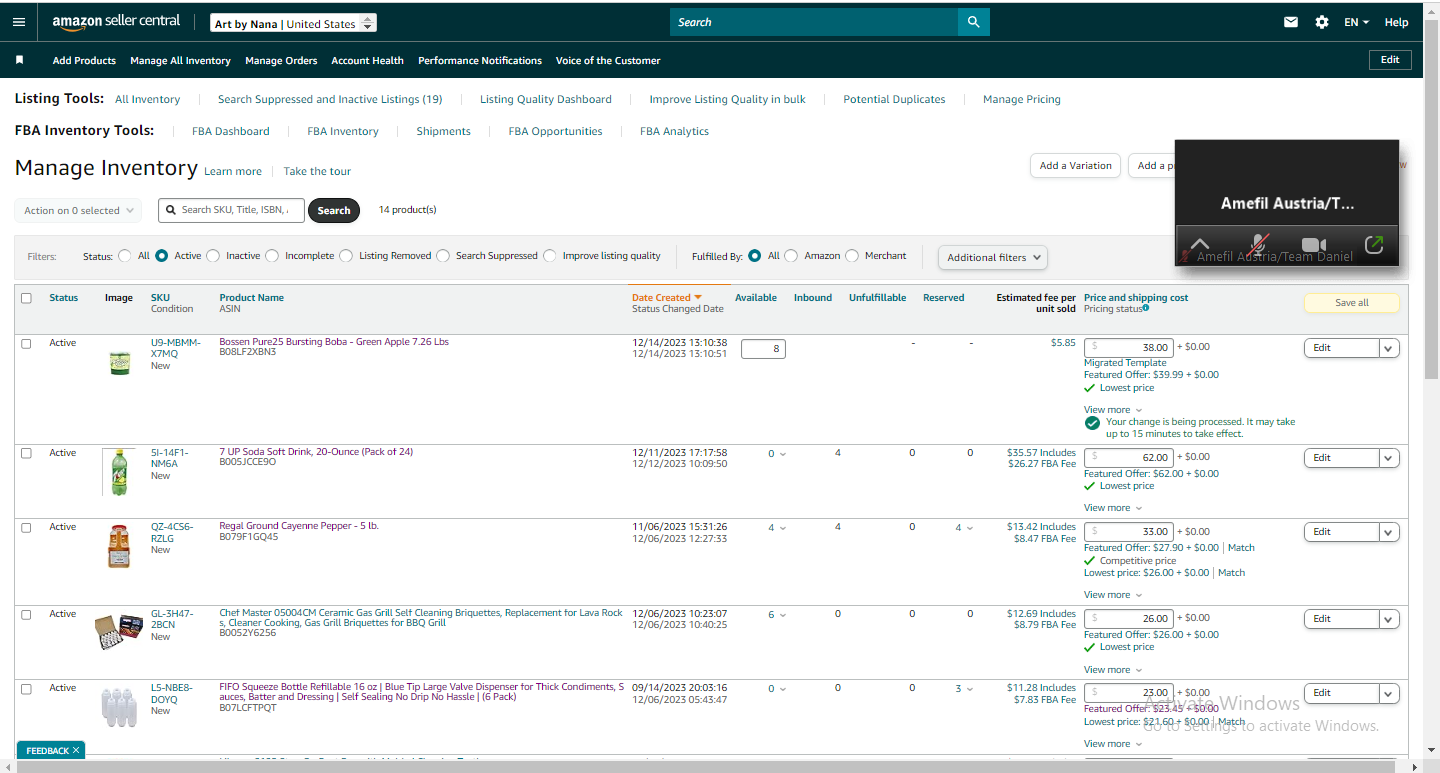The height and width of the screenshot is (773, 1440).
Task: Expand View more under Regal Cayenne price
Action: click(1113, 595)
